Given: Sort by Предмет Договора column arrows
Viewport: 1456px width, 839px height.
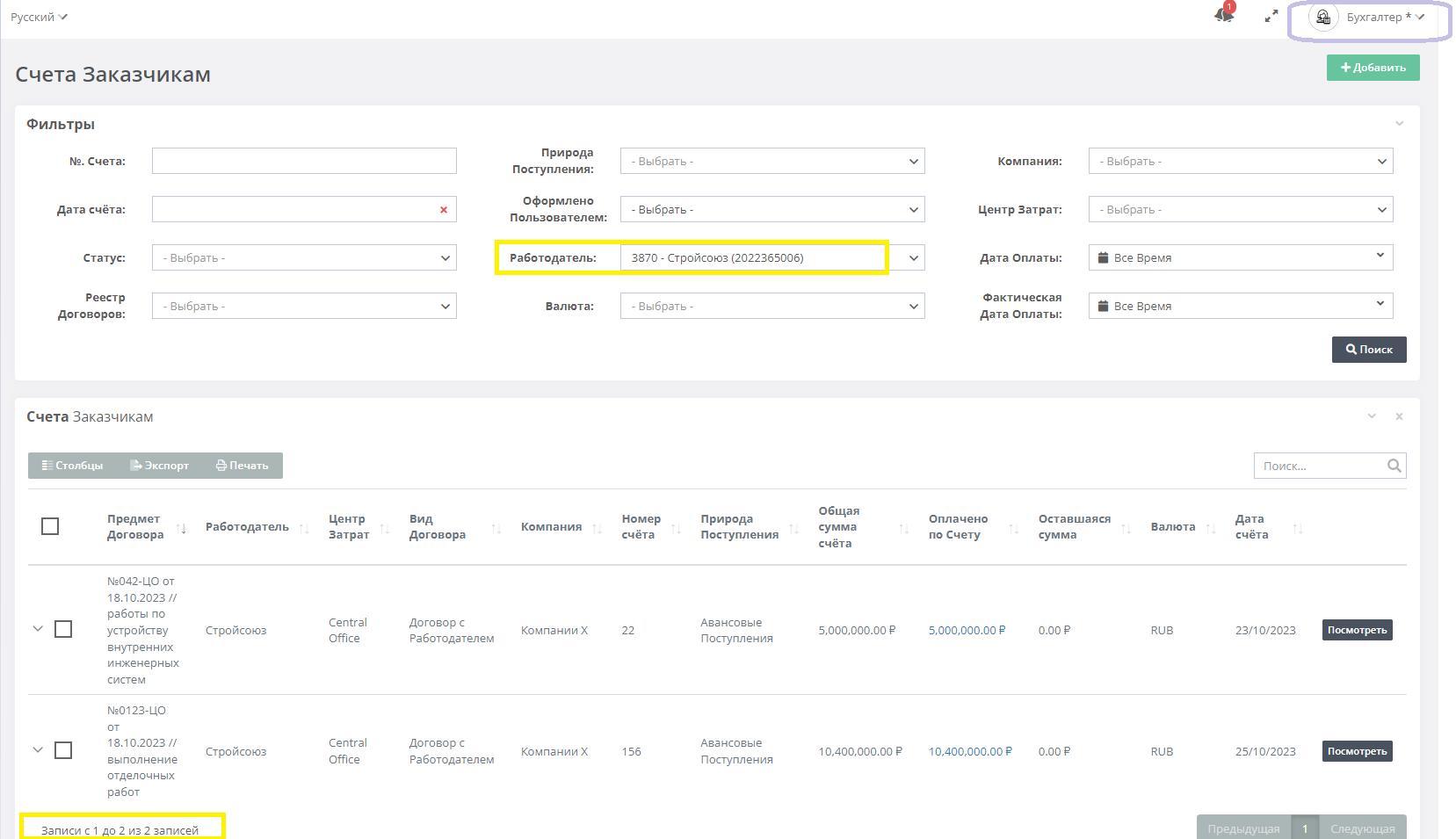Looking at the screenshot, I should point(181,528).
